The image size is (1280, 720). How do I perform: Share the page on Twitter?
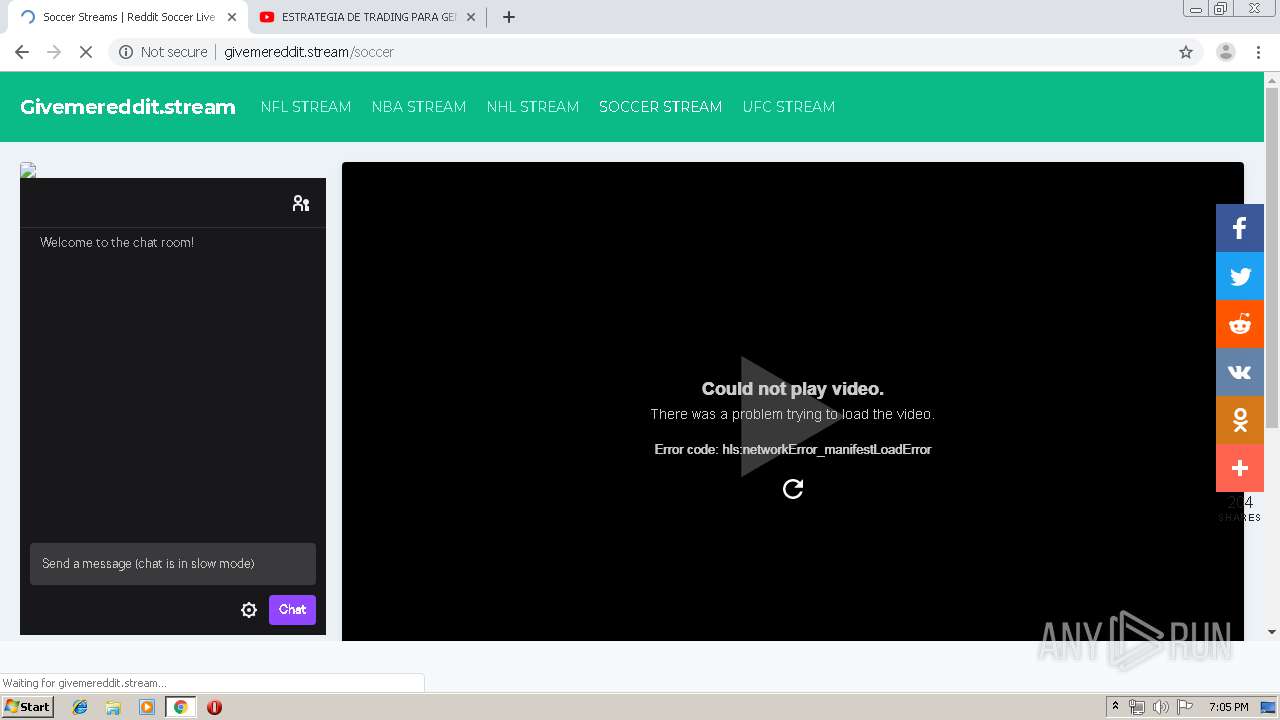pos(1240,276)
